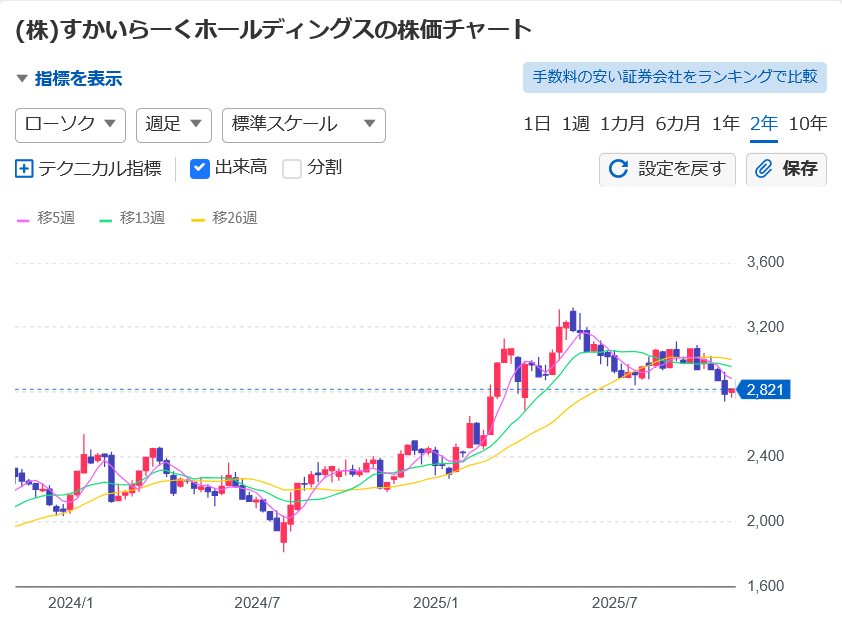Click the paperclip icon on 保存
This screenshot has height=617, width=842.
764,169
